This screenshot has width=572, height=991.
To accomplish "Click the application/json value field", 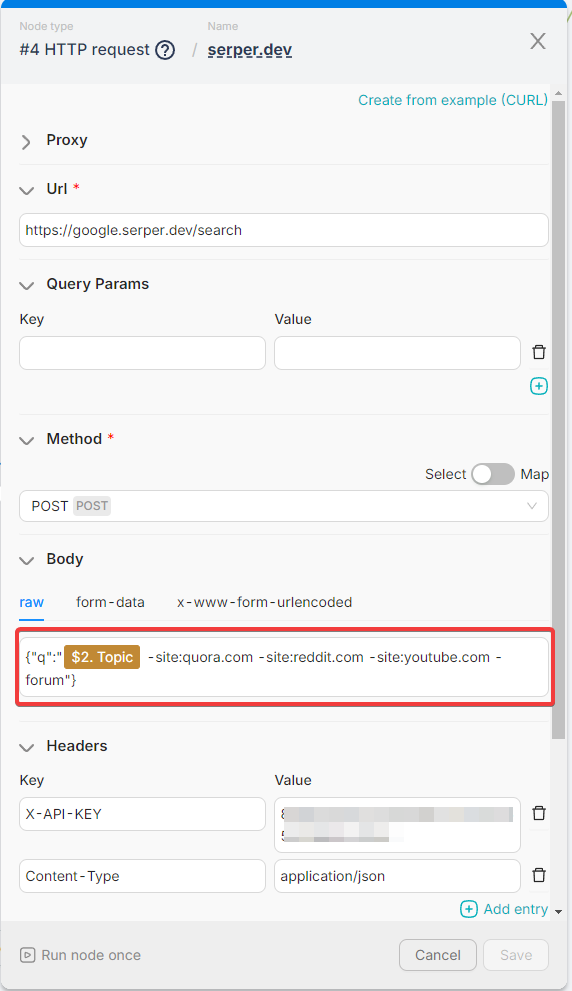I will [398, 876].
